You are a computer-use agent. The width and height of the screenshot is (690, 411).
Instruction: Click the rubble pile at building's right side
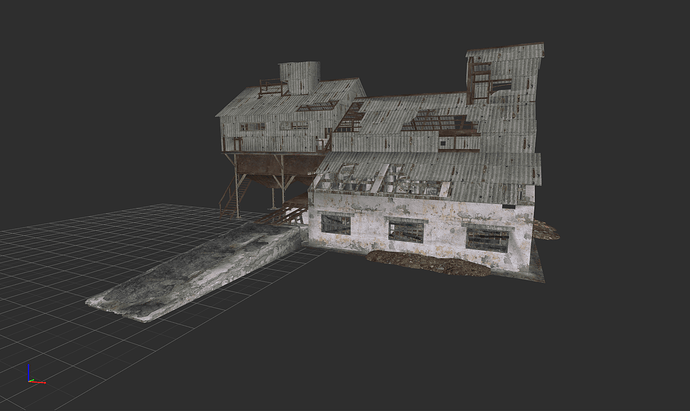545,230
